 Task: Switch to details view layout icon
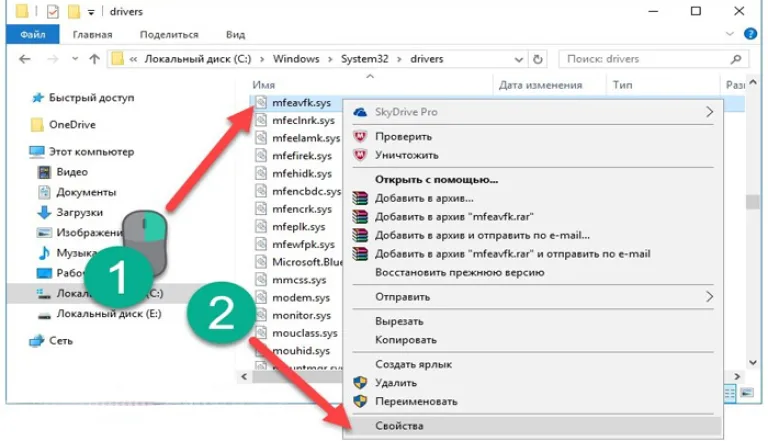(x=730, y=393)
